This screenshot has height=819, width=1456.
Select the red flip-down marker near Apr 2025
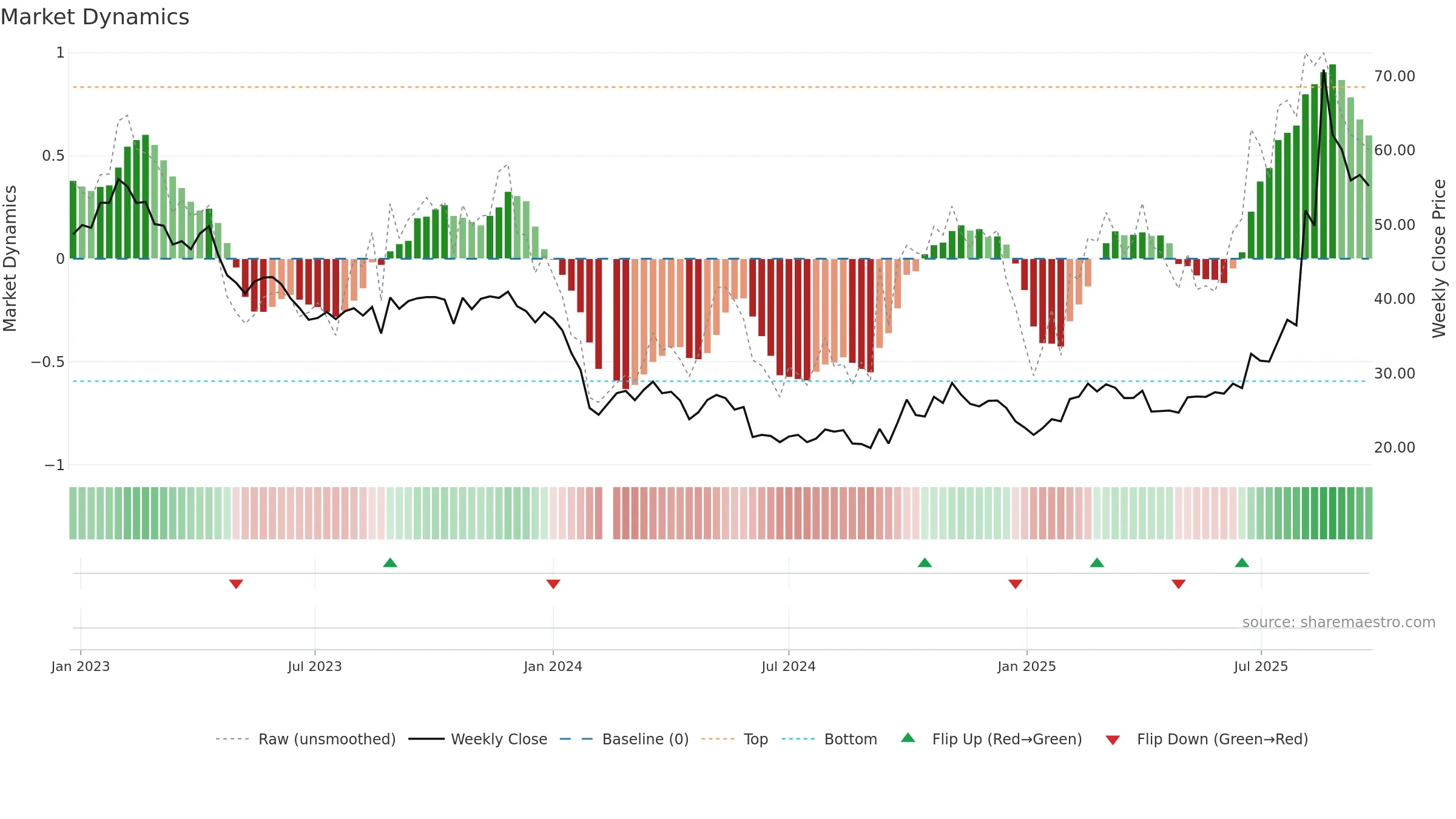[x=1179, y=584]
